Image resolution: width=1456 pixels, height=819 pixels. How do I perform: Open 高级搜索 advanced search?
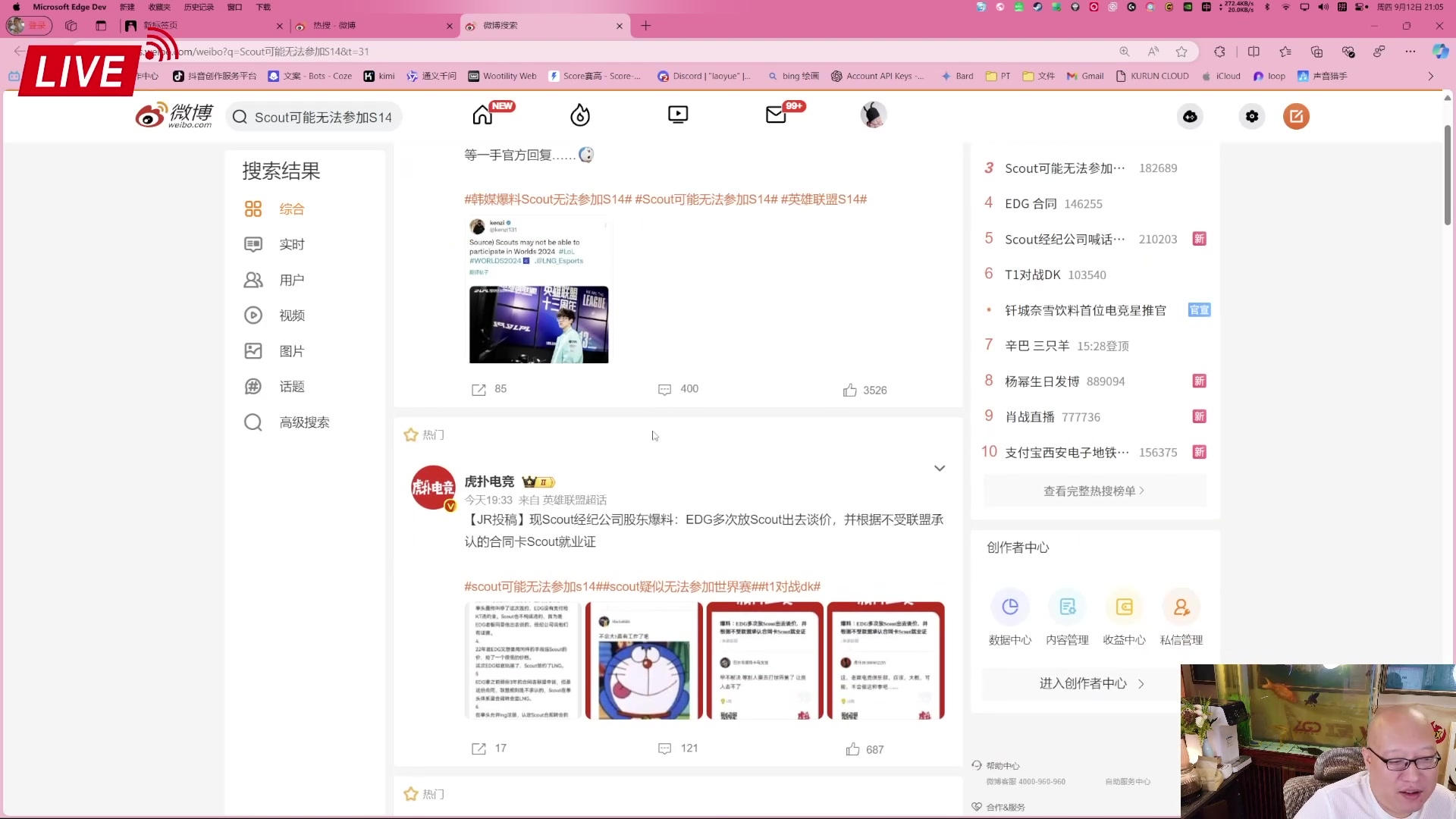[x=287, y=422]
